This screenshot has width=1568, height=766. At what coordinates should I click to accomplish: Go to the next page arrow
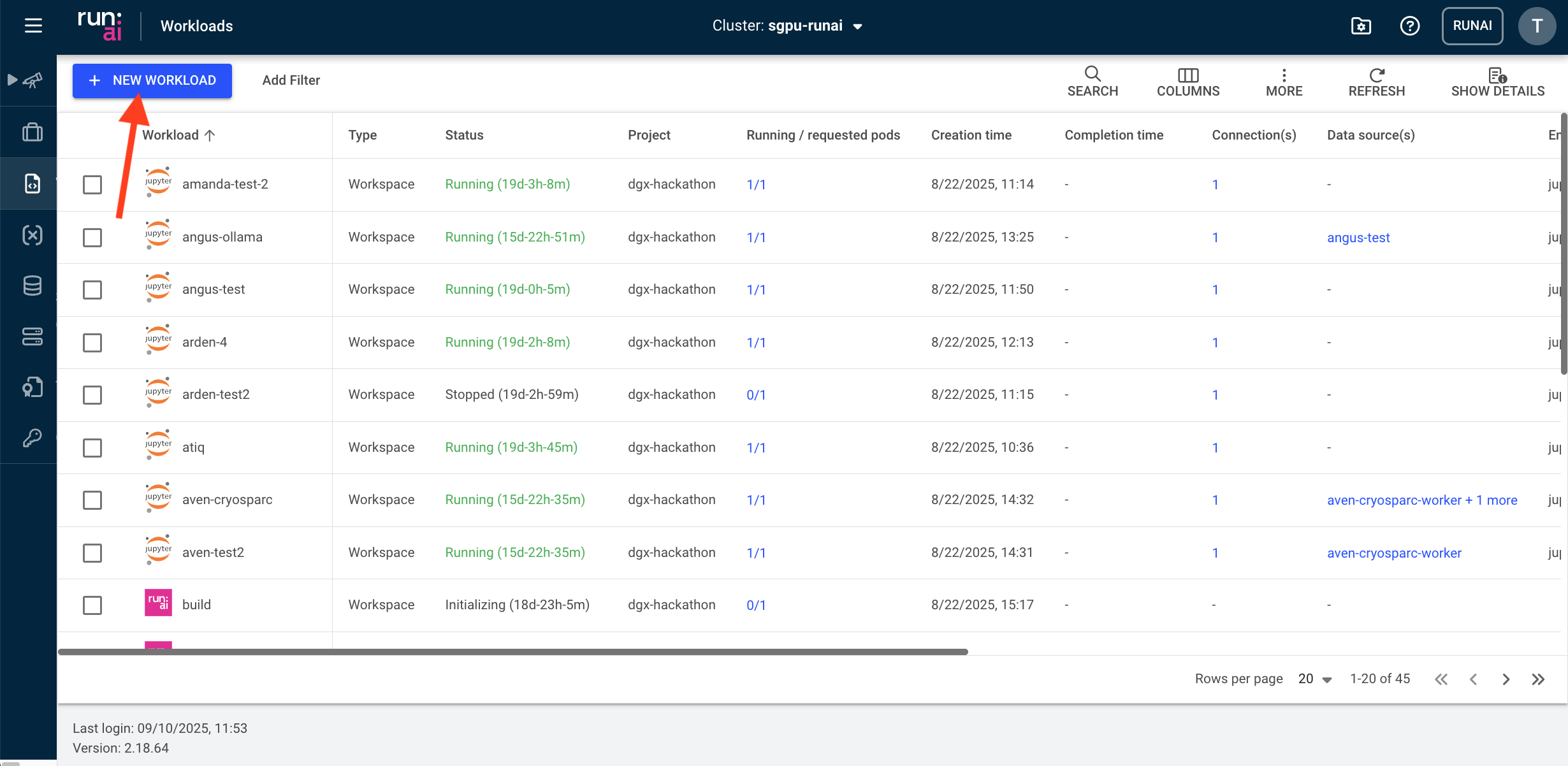point(1506,679)
